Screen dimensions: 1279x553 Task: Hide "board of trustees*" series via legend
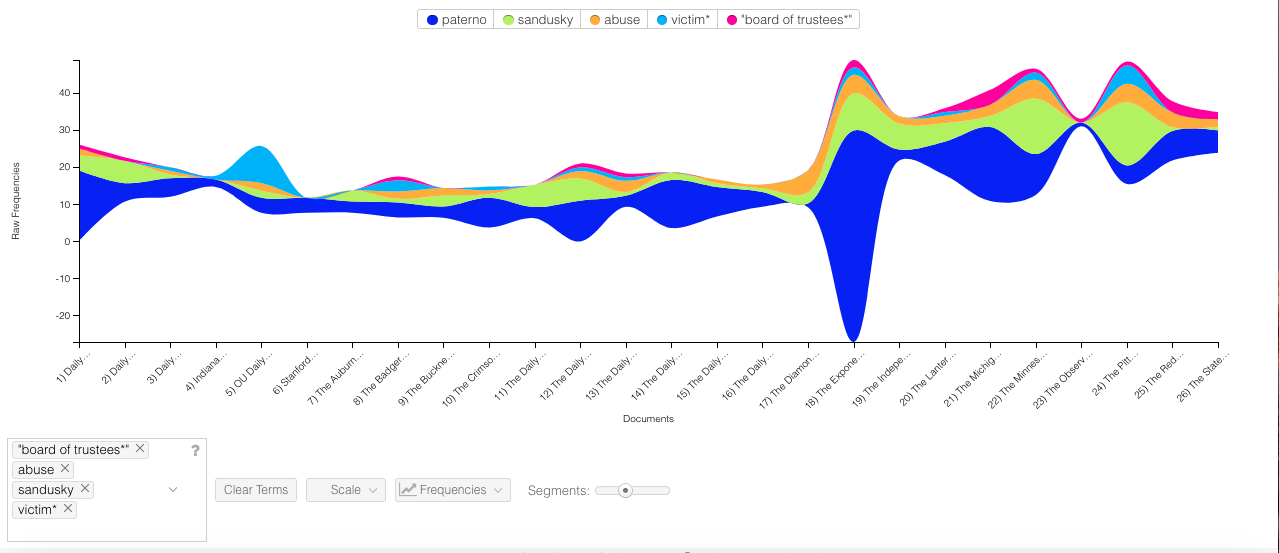pos(790,20)
